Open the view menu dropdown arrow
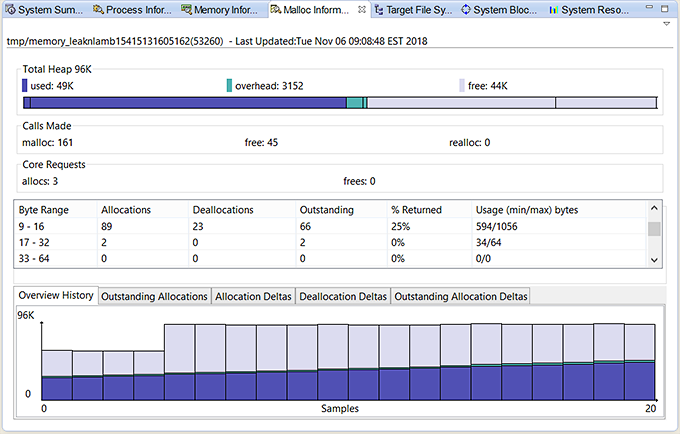Image resolution: width=680 pixels, height=434 pixels. (x=666, y=23)
